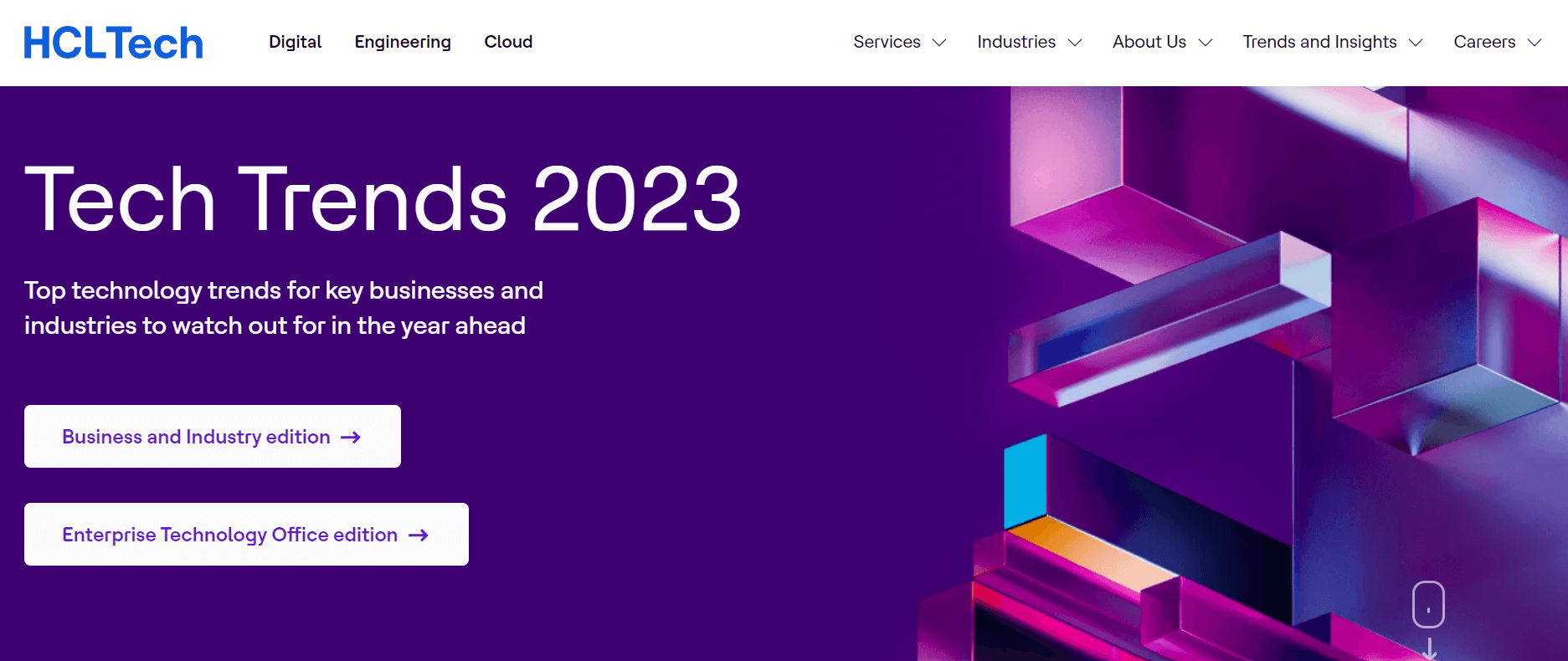This screenshot has height=661, width=1568.
Task: Click the scroll-down mouse icon
Action: [x=1428, y=604]
